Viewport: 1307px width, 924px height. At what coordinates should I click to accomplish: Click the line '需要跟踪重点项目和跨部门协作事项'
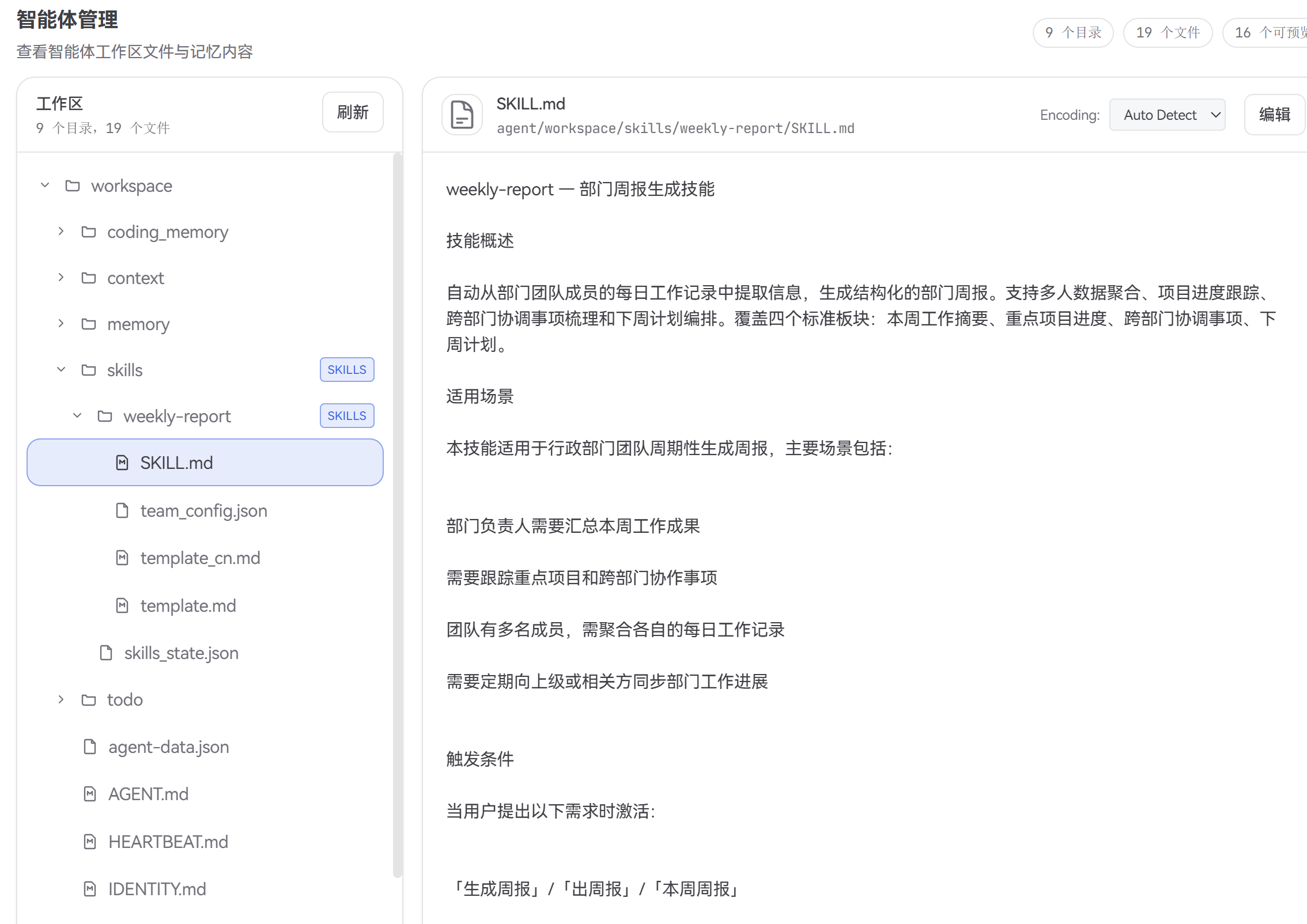coord(582,578)
